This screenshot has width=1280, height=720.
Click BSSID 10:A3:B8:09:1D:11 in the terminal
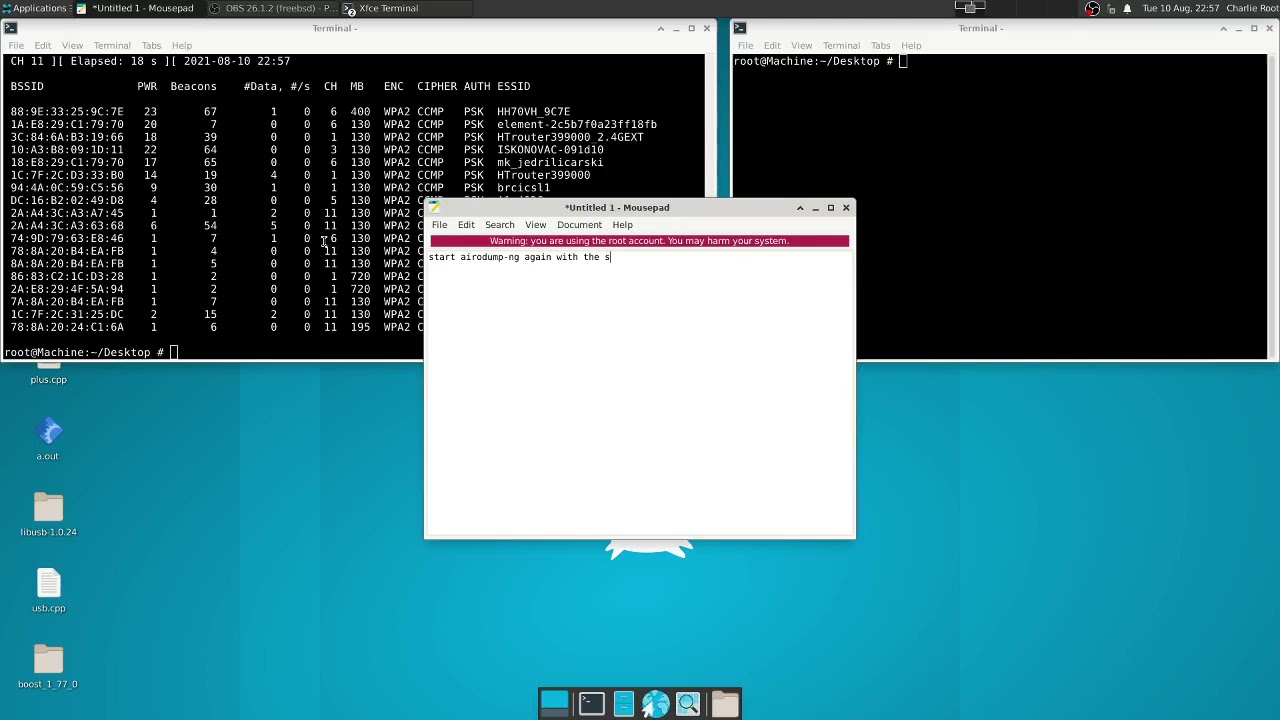pyautogui.click(x=67, y=150)
